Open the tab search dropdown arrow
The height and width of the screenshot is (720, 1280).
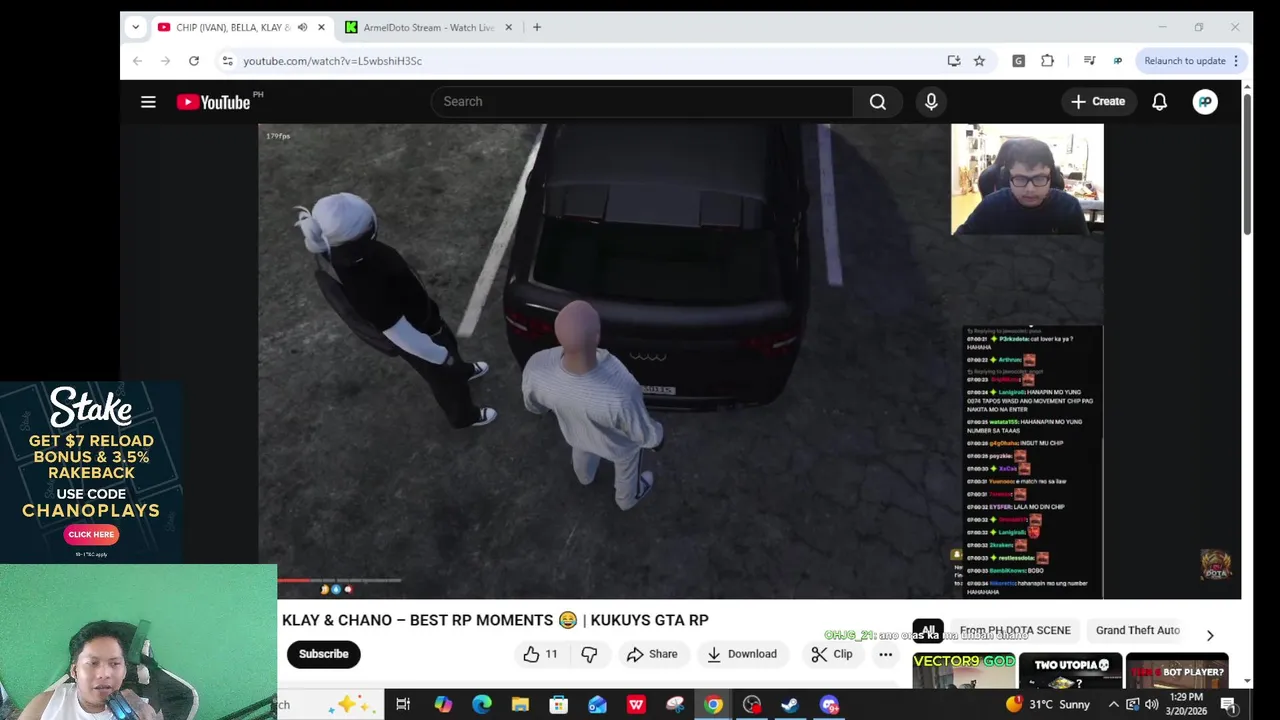coord(135,27)
